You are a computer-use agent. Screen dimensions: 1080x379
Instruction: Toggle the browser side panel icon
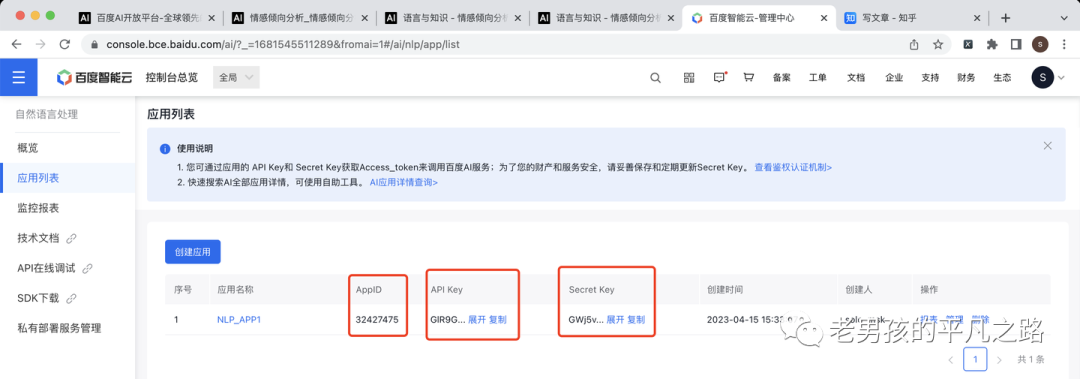click(1016, 45)
